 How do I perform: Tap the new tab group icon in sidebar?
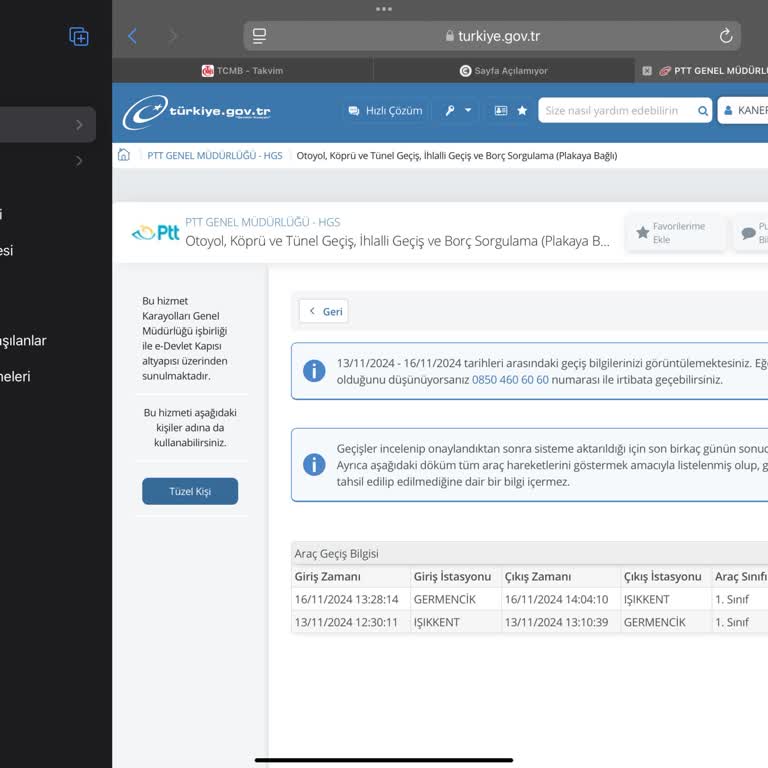(79, 37)
